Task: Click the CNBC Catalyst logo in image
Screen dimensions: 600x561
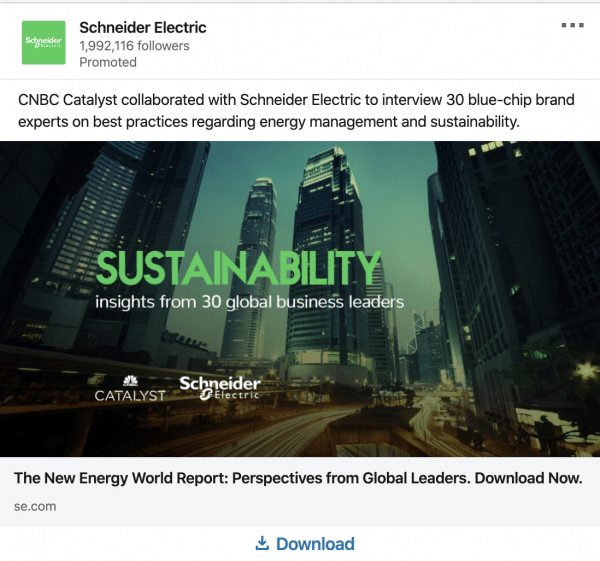Action: [x=130, y=389]
